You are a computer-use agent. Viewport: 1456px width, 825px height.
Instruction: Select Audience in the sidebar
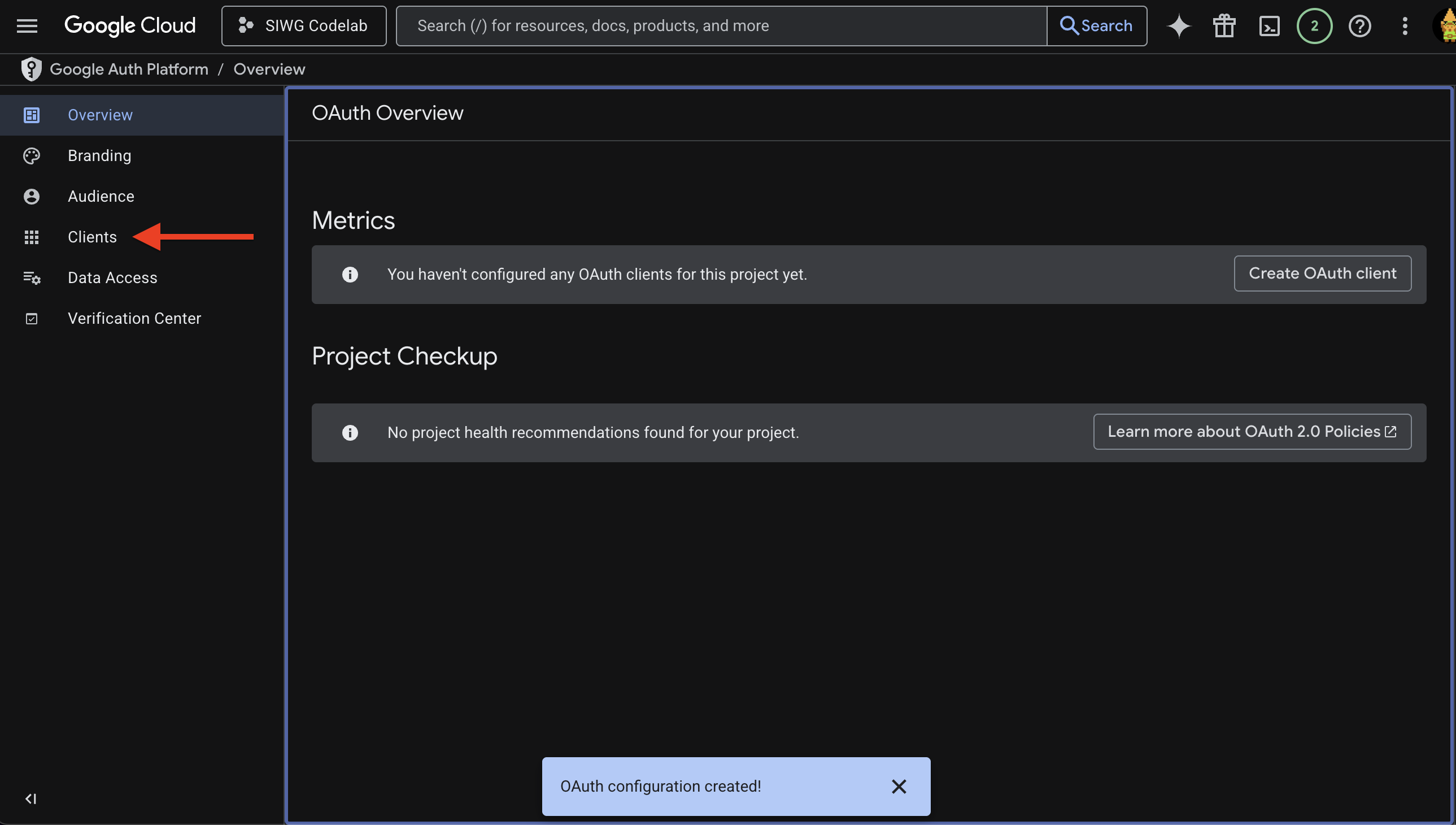pos(101,196)
